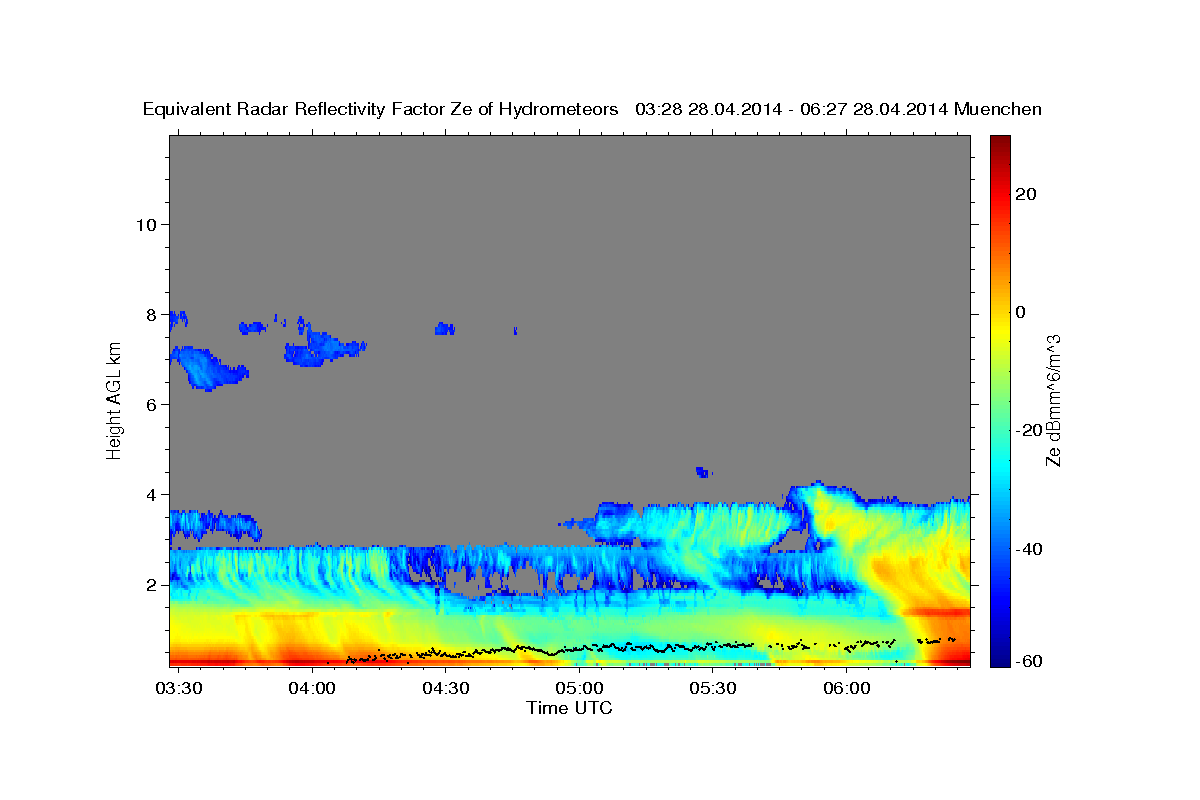
Task: Click the plot title 'Equivalent Radar Reflectivity Factor Ze of Hydrometeors'
Action: tap(381, 109)
